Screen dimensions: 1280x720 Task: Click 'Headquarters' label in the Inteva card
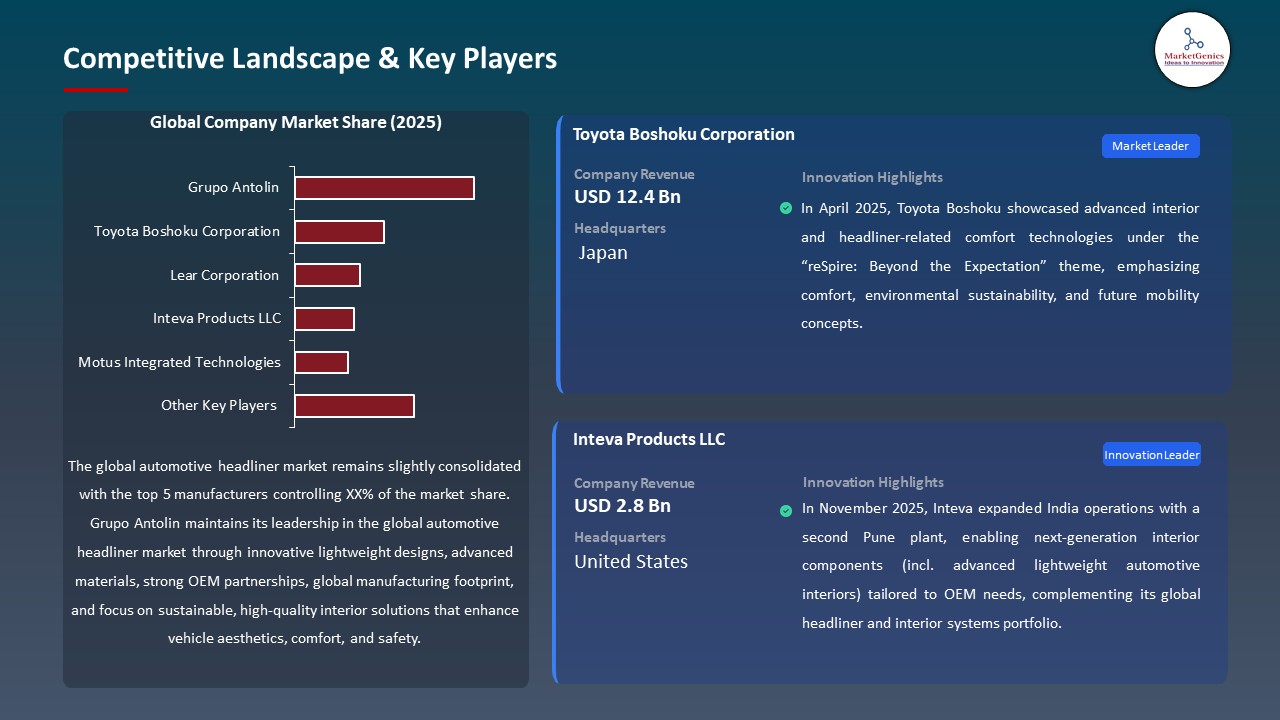620,537
